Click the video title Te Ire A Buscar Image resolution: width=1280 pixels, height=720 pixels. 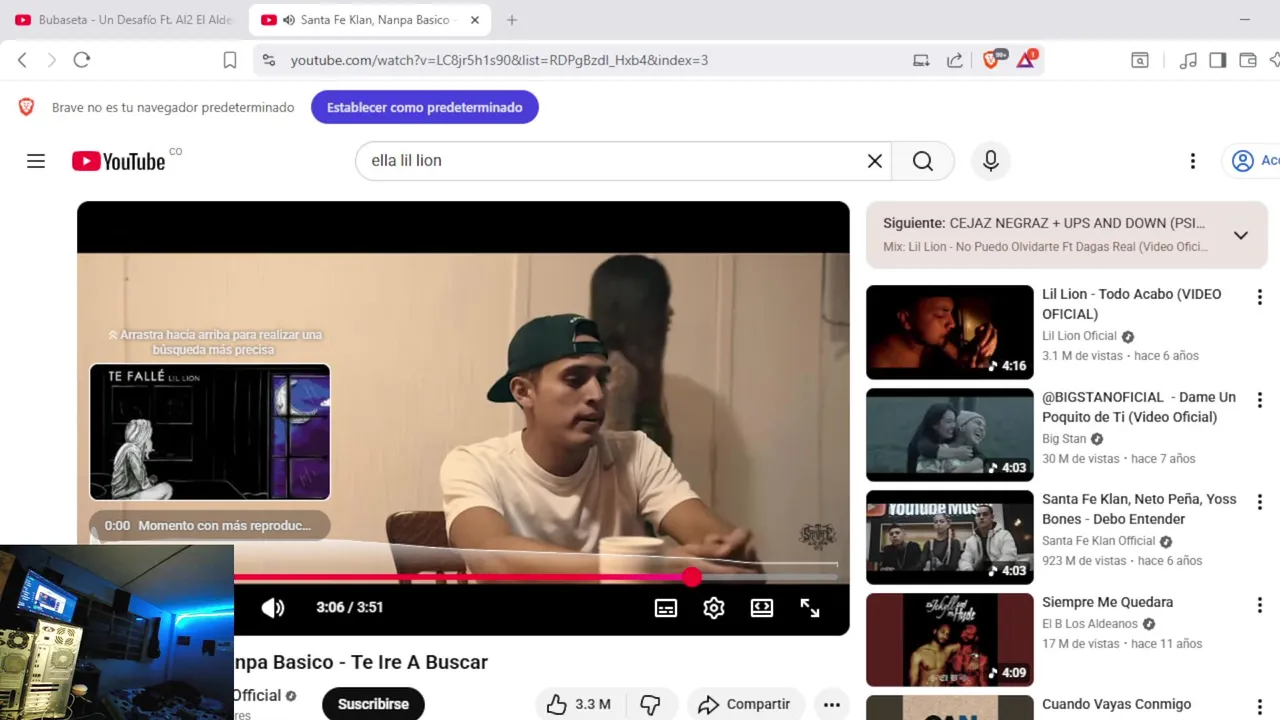click(x=361, y=662)
